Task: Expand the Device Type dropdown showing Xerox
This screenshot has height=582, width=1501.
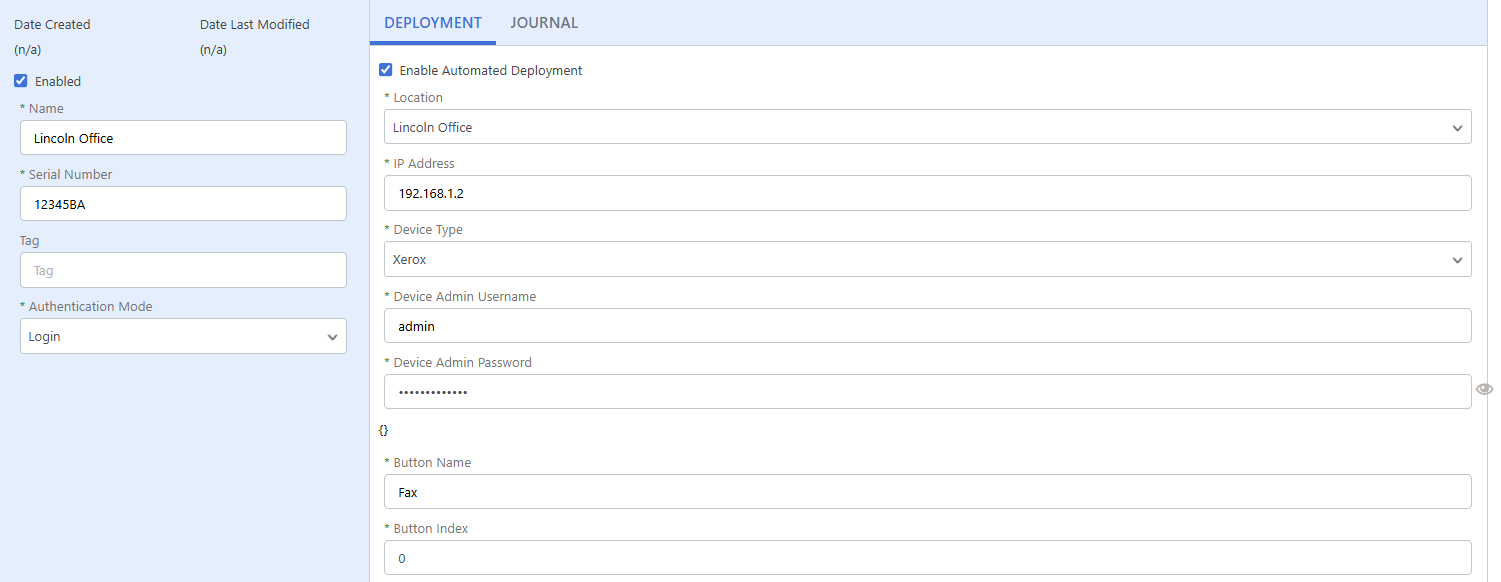Action: [x=900, y=259]
